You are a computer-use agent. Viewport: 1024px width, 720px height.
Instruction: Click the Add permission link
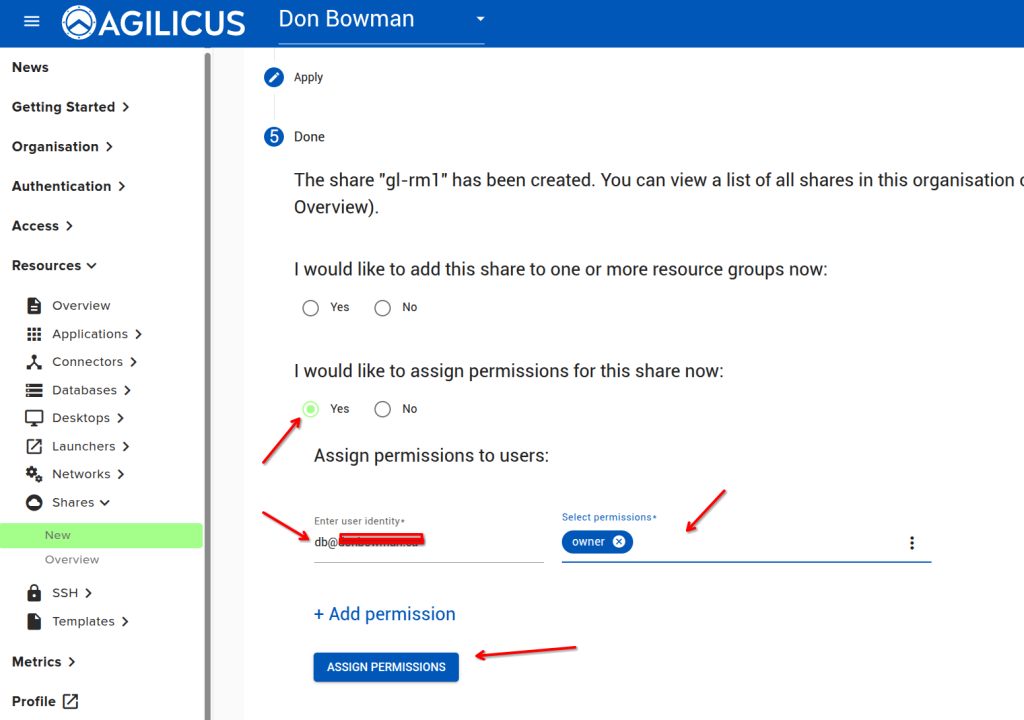[x=385, y=614]
